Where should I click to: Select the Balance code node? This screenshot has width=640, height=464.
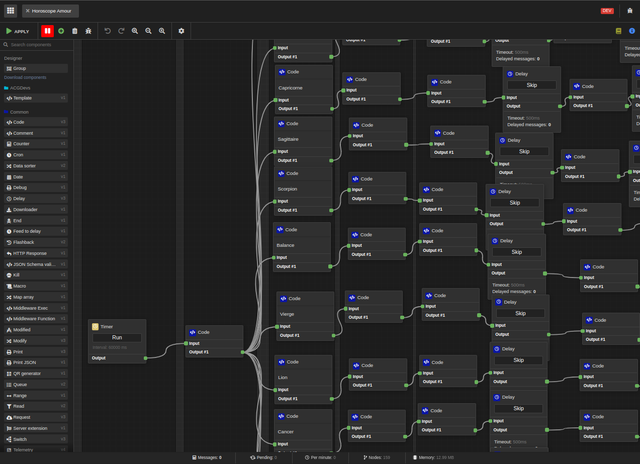click(302, 246)
